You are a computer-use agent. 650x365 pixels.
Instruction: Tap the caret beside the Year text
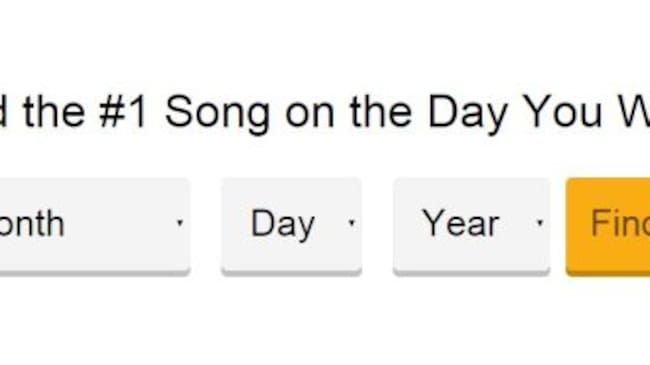tap(540, 223)
